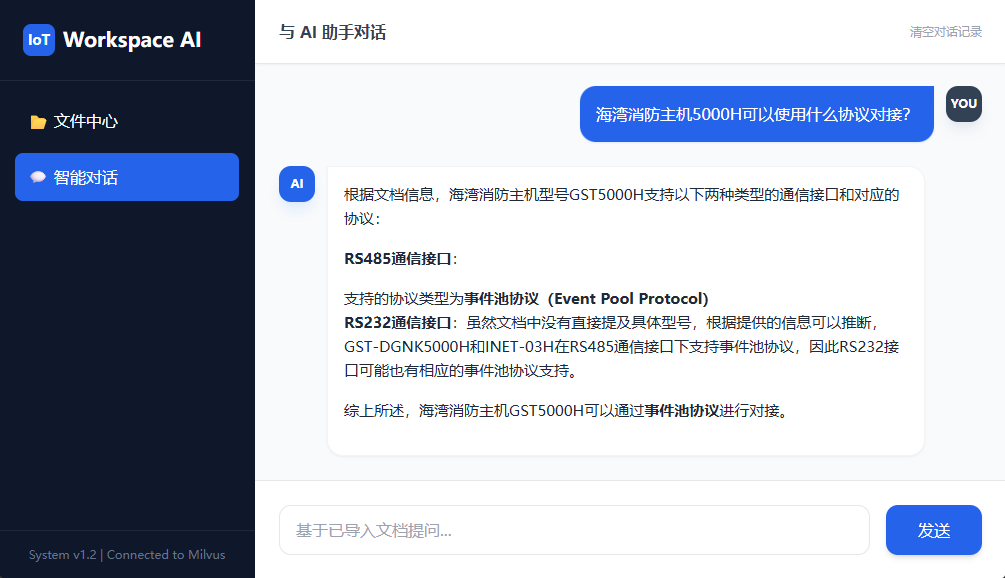
Task: Click the yellow folder icon beside 文件中心
Action: 38,122
